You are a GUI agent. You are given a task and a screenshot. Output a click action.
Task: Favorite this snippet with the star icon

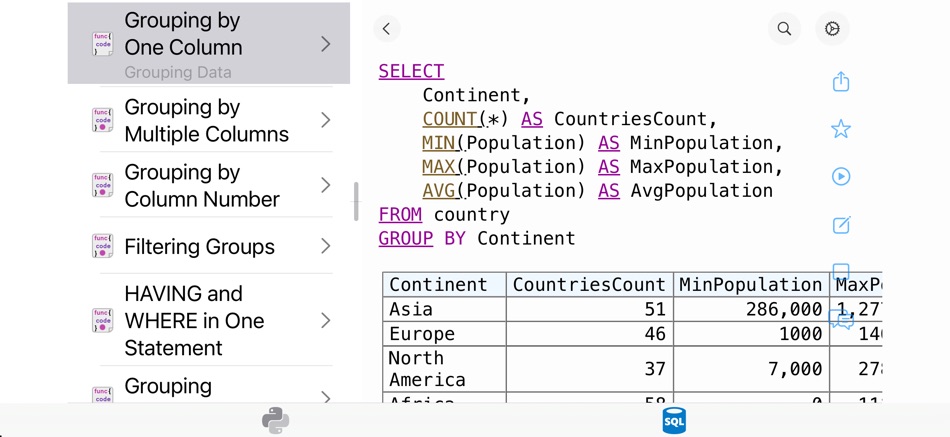(841, 128)
